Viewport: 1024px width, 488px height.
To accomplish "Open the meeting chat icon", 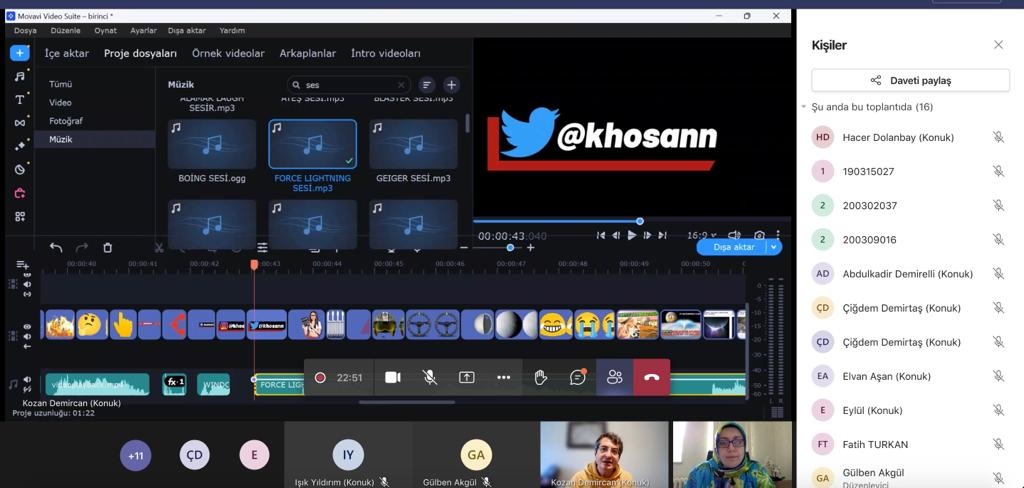I will click(578, 377).
